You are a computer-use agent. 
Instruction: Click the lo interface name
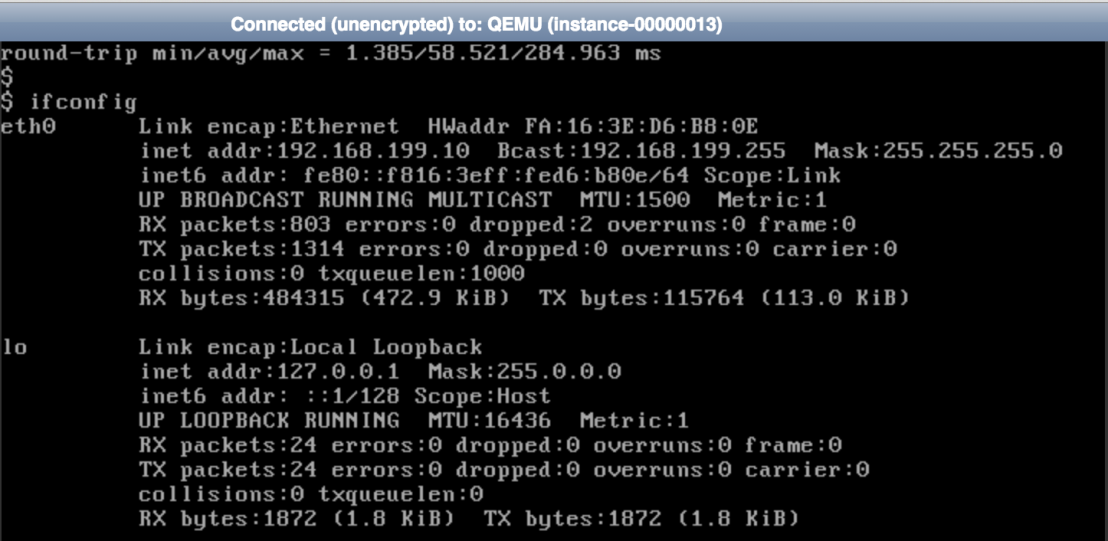click(x=14, y=347)
